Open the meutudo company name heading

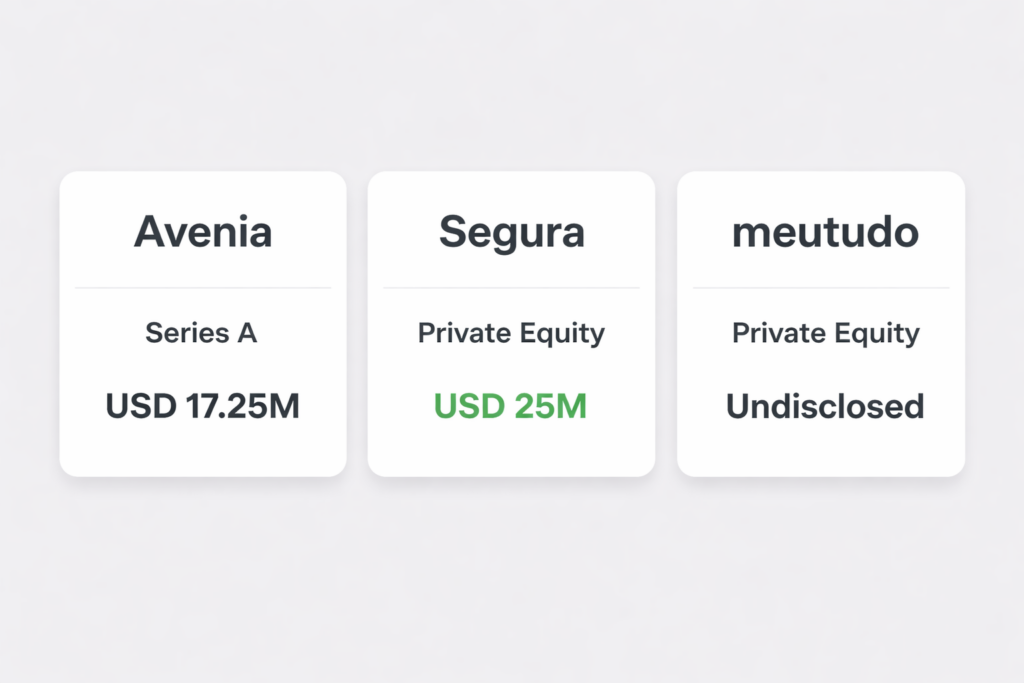pyautogui.click(x=825, y=232)
